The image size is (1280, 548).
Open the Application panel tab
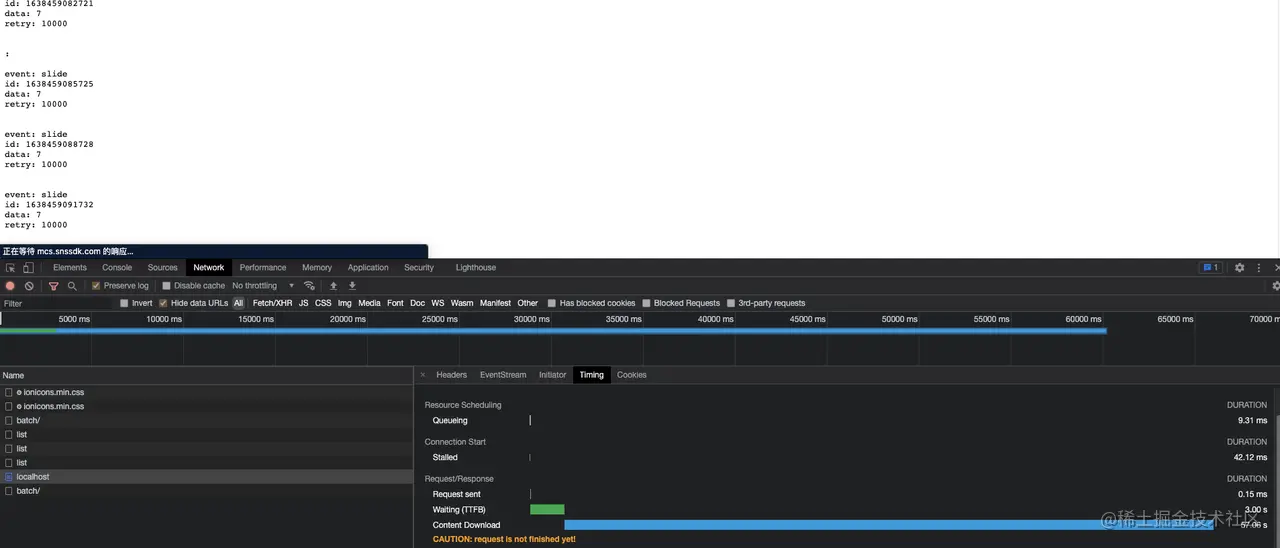click(x=368, y=268)
